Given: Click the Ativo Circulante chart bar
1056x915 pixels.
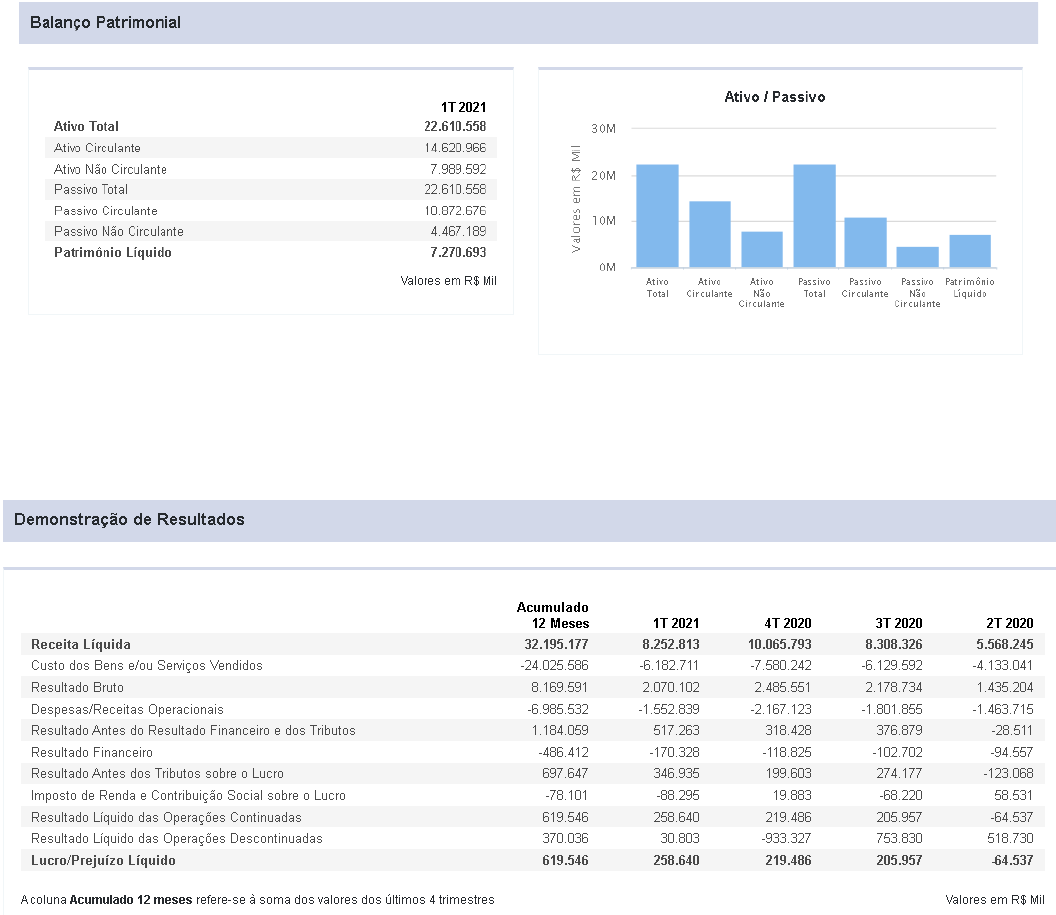Looking at the screenshot, I should point(709,235).
